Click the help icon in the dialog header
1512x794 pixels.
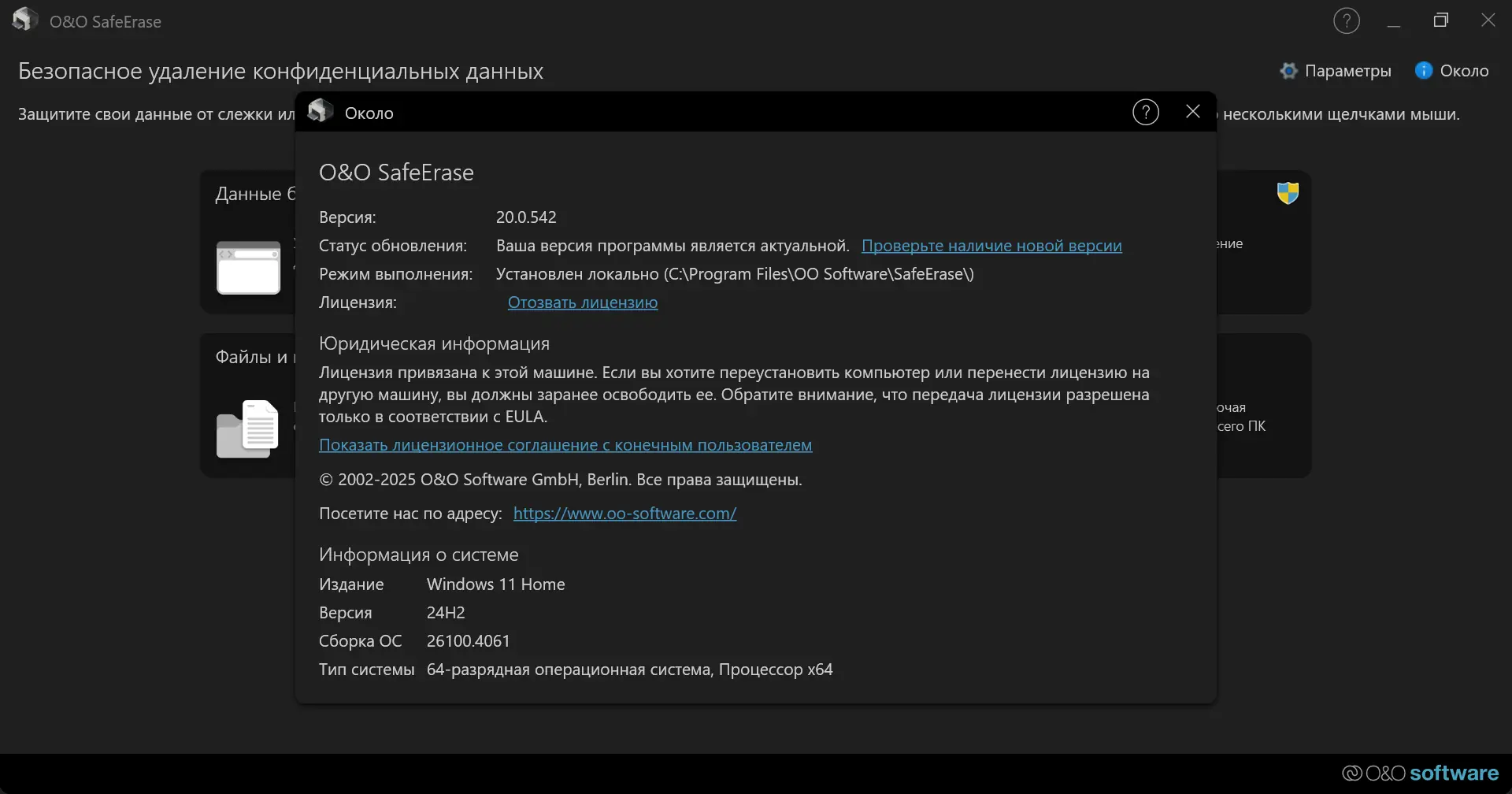[1145, 113]
